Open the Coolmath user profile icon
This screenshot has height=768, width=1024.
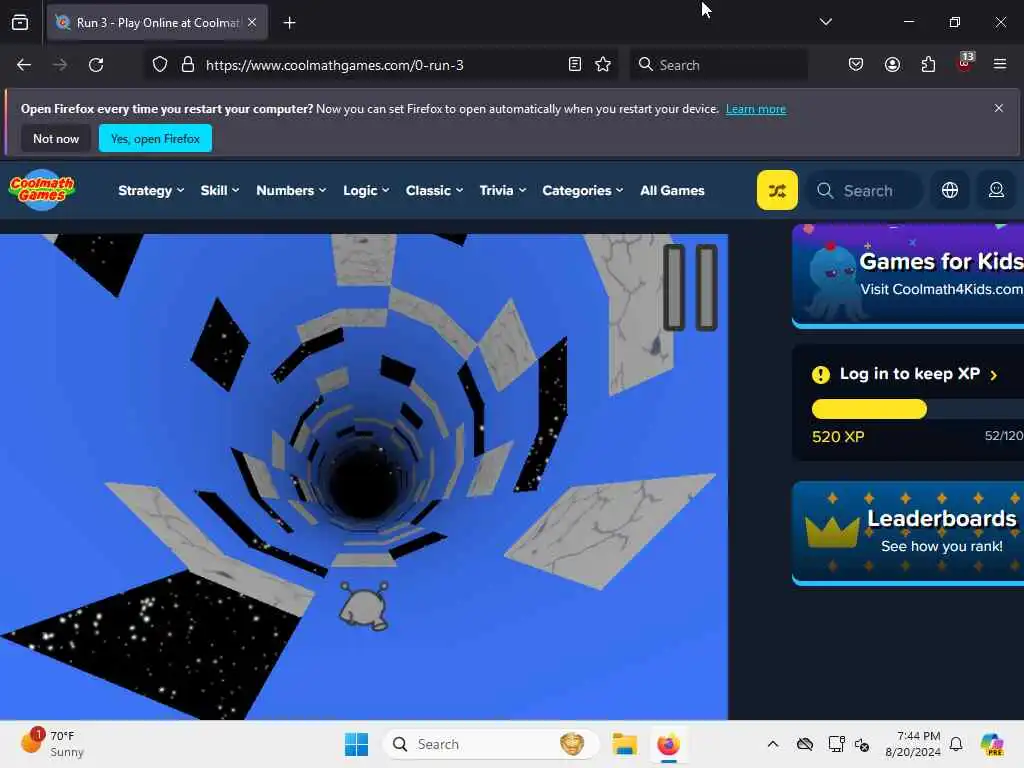[x=996, y=190]
